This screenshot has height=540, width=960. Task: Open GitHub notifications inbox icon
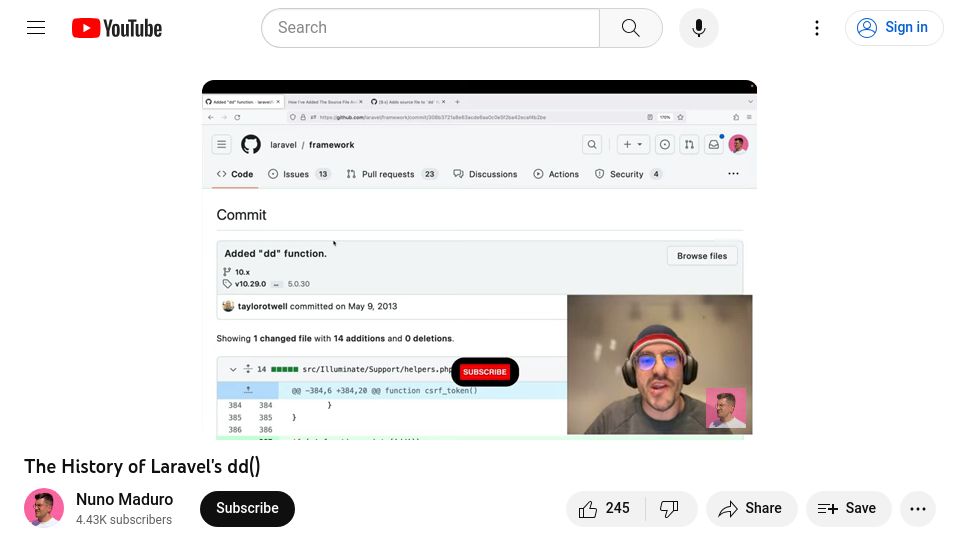point(714,144)
